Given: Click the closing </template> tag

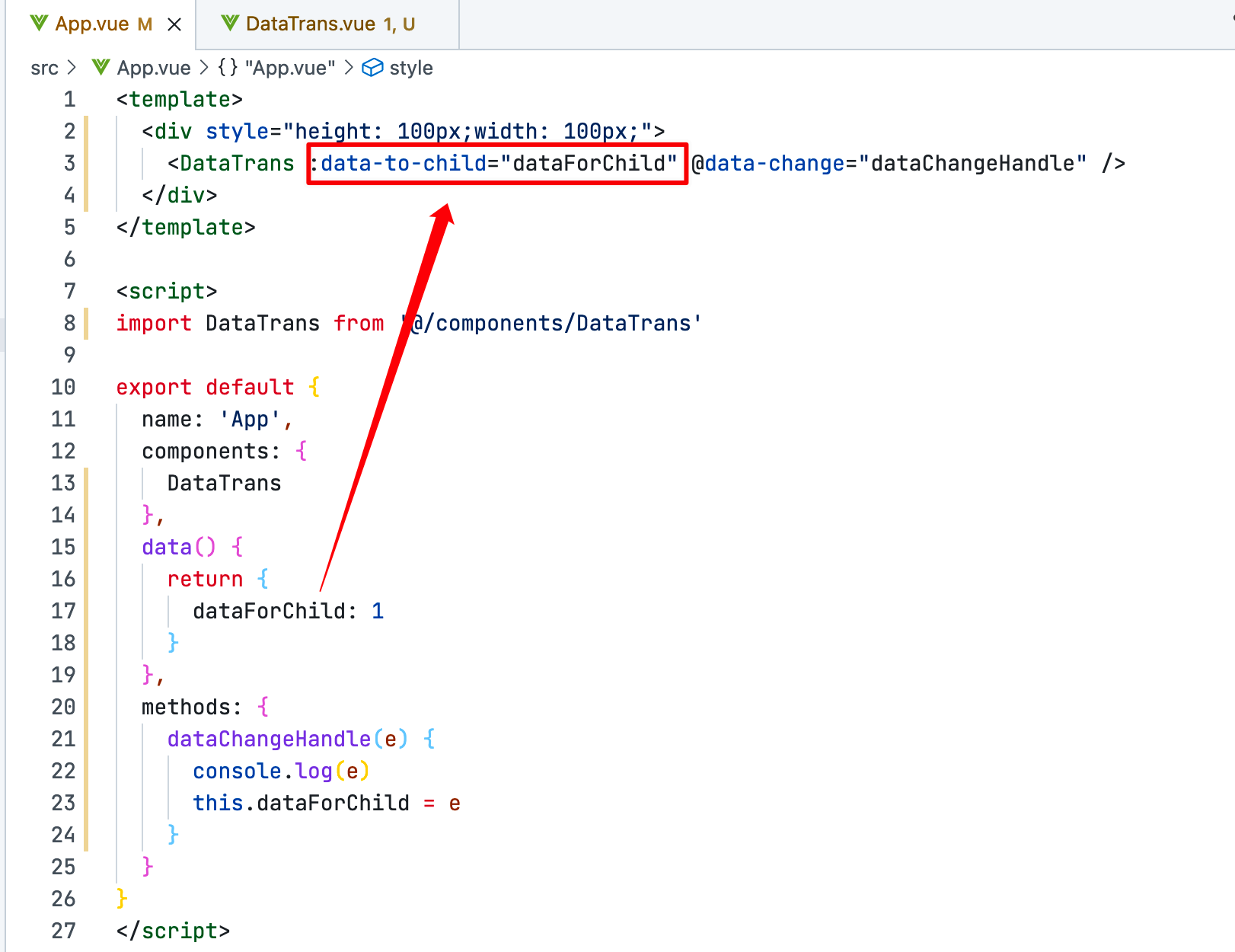Looking at the screenshot, I should click(186, 228).
